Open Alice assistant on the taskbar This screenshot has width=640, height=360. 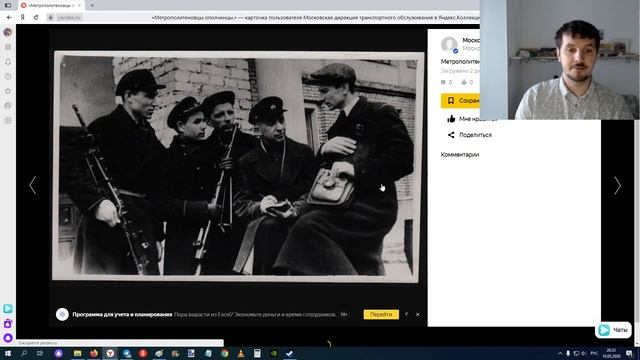pyautogui.click(x=58, y=353)
